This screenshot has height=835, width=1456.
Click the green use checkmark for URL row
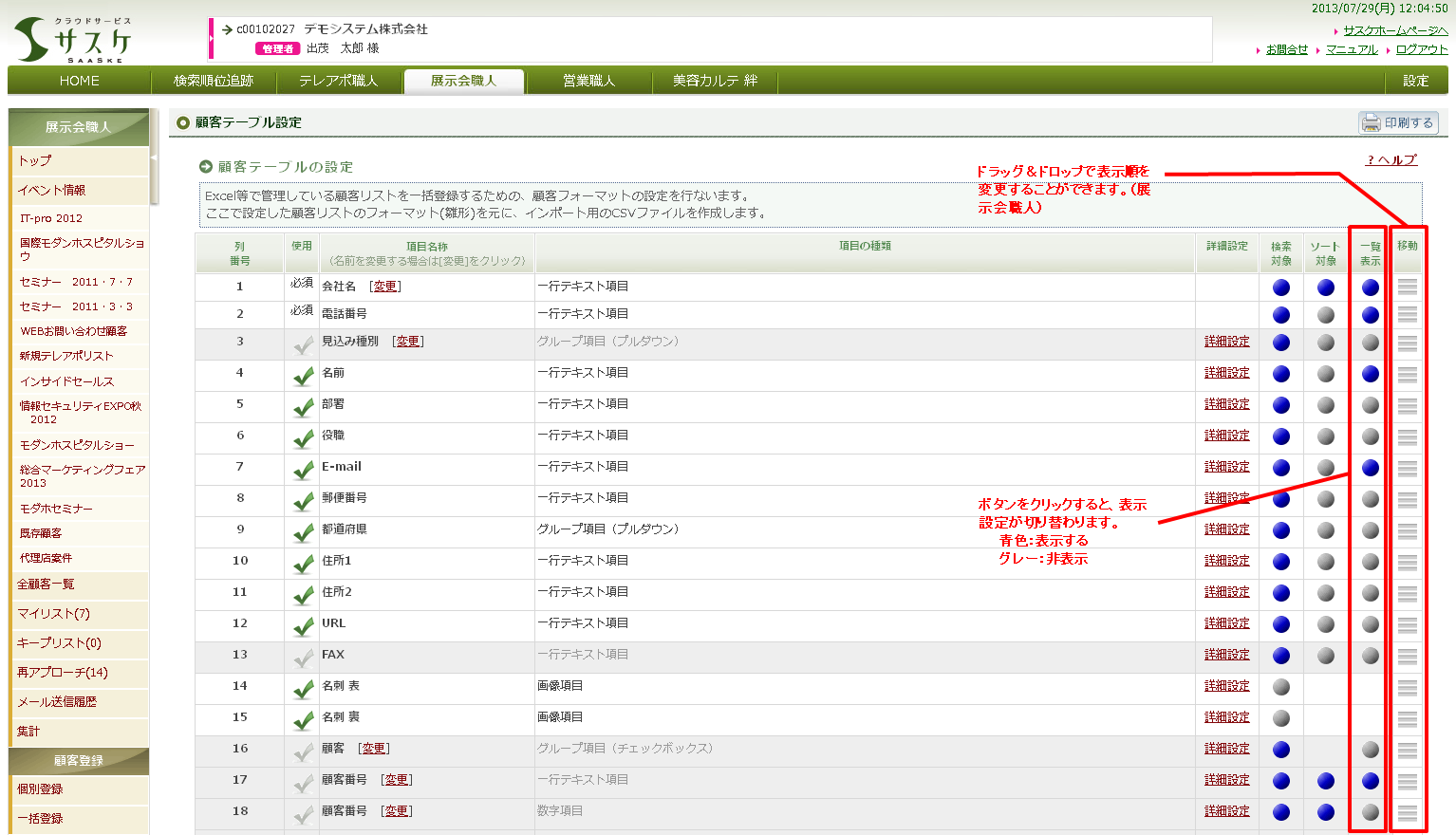[x=303, y=626]
